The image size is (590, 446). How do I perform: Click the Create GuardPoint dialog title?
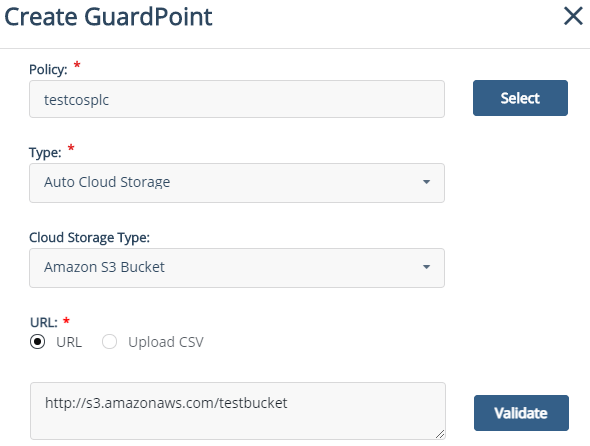(x=108, y=17)
